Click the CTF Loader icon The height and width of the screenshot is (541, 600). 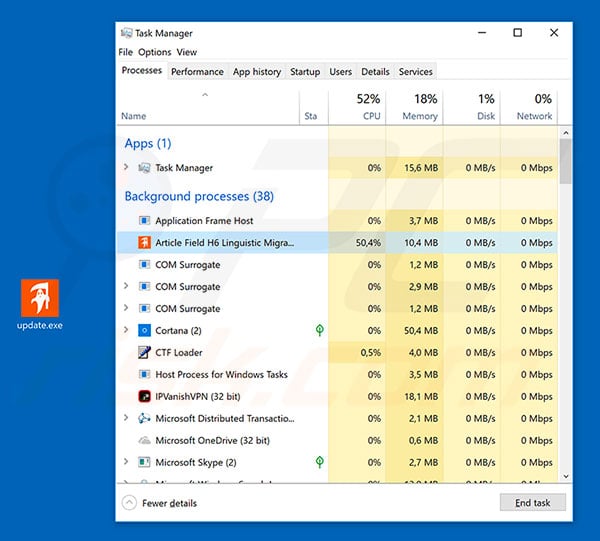(144, 352)
